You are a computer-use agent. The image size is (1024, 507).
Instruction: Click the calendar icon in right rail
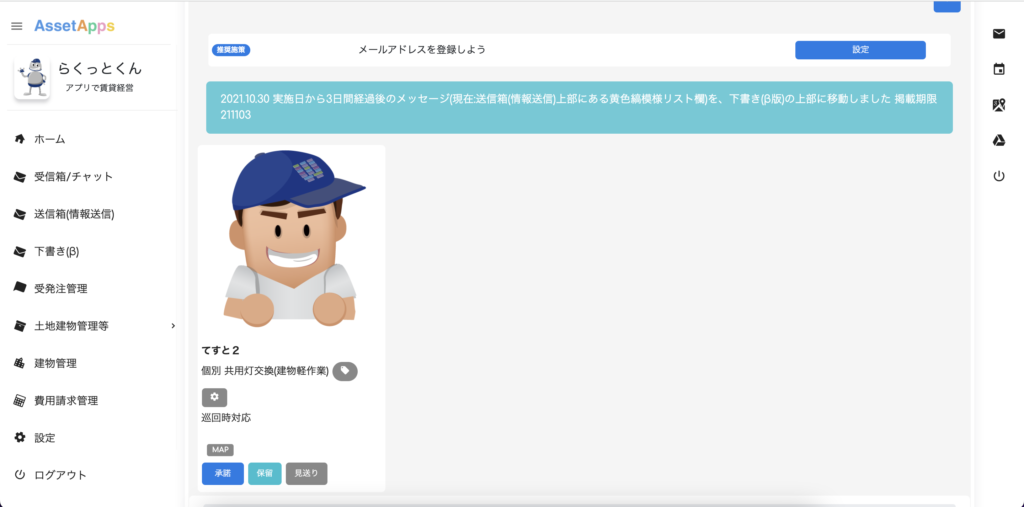(999, 69)
